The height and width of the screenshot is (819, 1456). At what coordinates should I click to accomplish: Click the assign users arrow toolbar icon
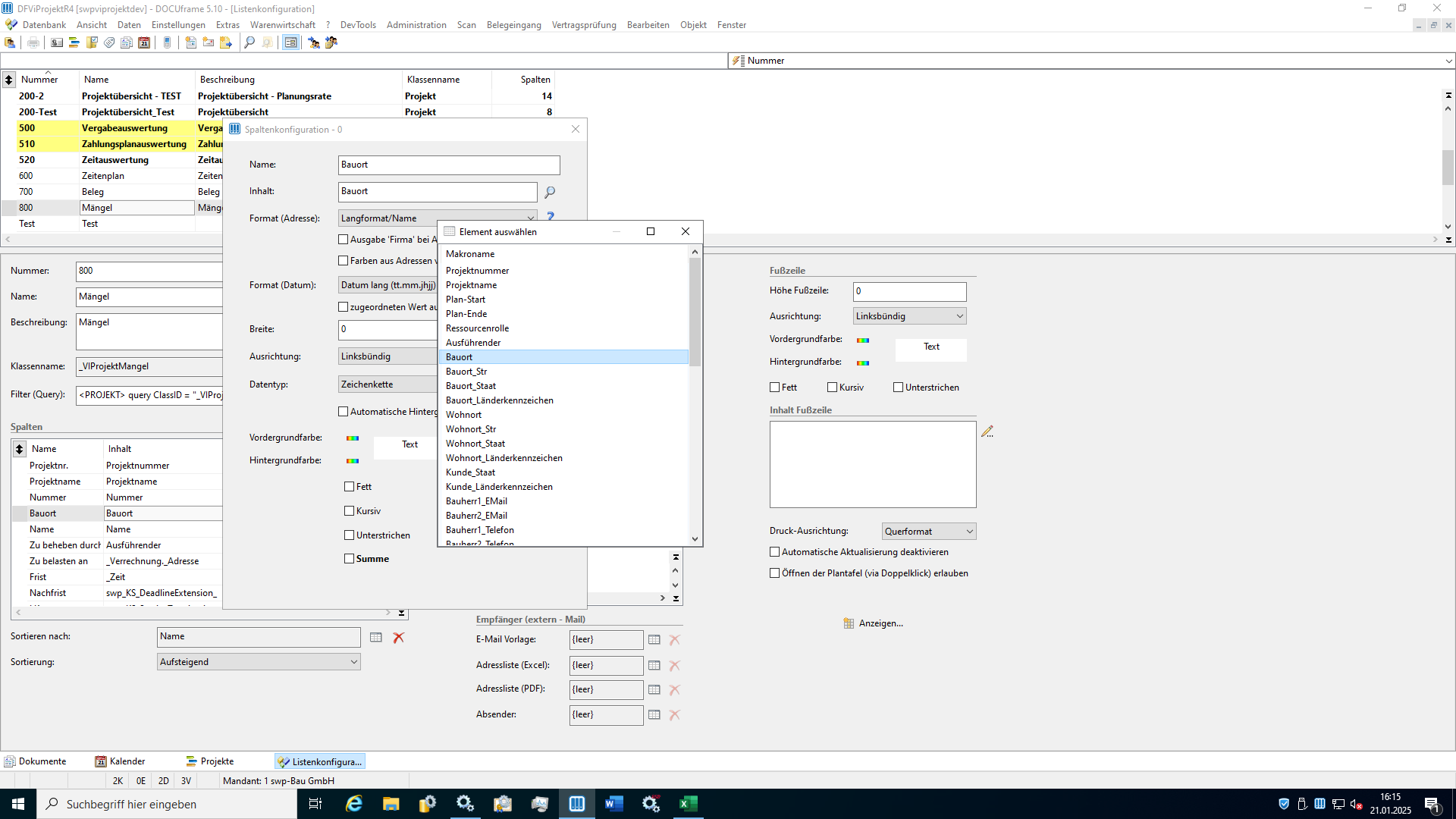[x=314, y=43]
